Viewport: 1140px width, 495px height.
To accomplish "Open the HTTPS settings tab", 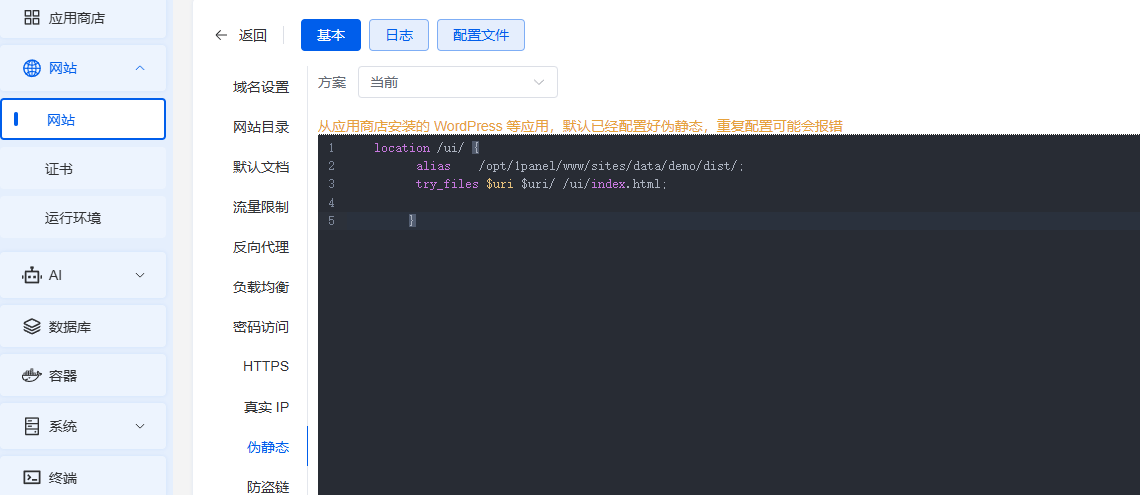I will 266,366.
